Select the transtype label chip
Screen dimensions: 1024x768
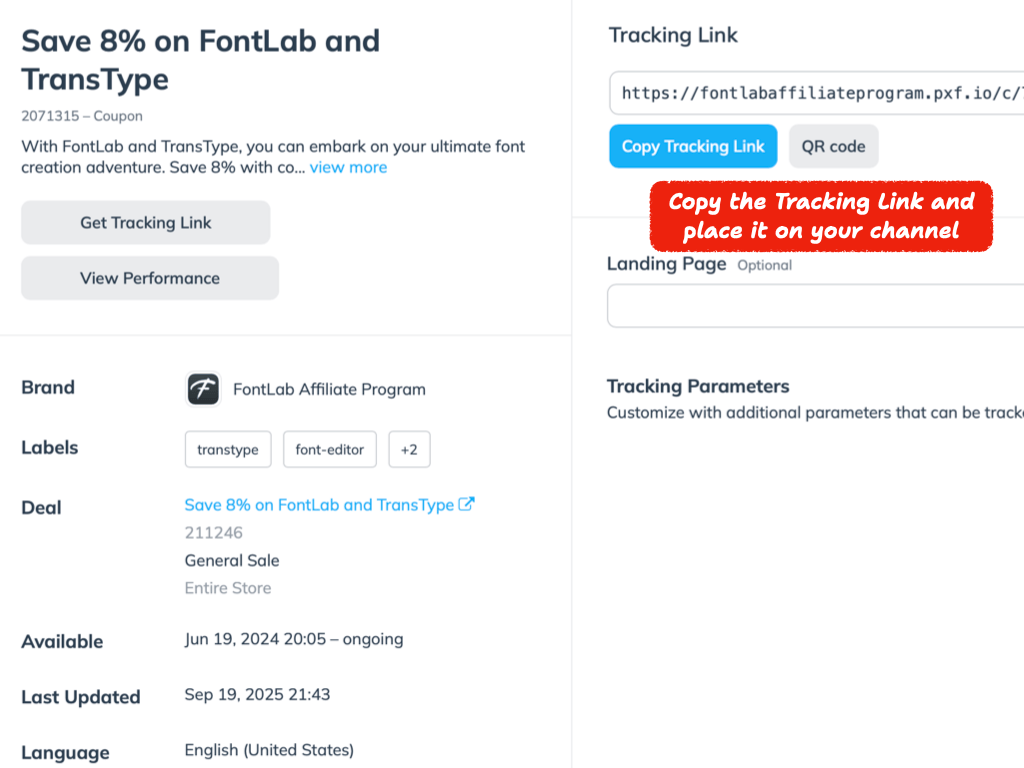point(228,449)
